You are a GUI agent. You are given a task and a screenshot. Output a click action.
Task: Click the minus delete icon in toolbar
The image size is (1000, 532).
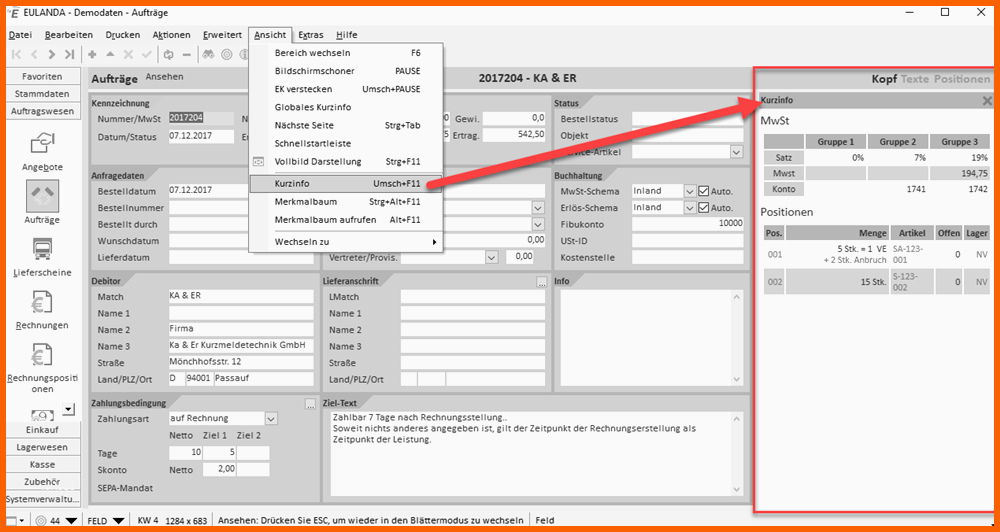[x=186, y=55]
